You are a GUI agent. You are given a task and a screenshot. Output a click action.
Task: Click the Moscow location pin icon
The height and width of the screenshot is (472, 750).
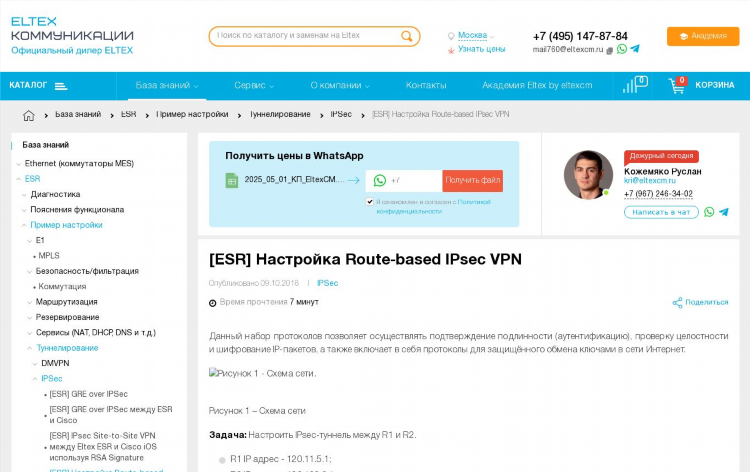(x=451, y=36)
